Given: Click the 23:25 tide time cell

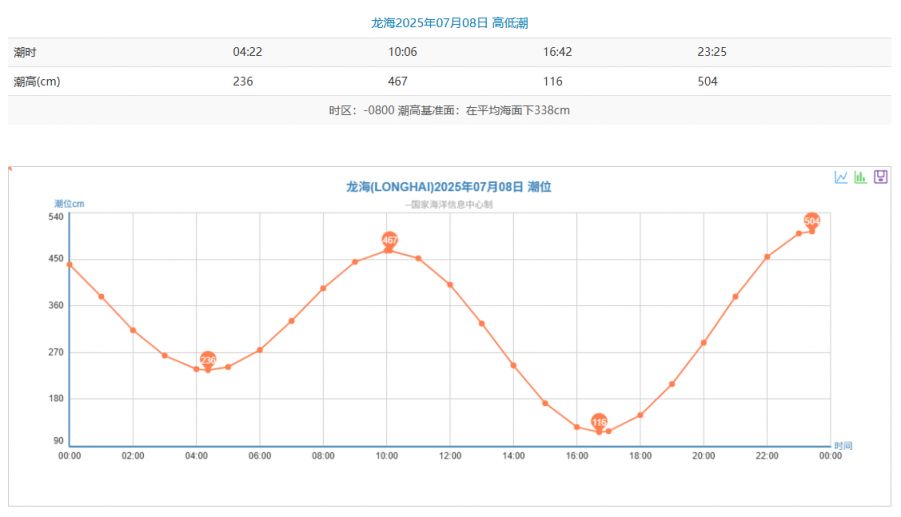Looking at the screenshot, I should tap(712, 52).
